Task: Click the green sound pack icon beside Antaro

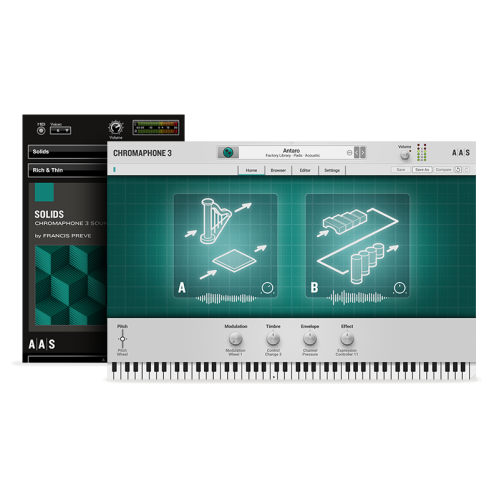Action: [x=228, y=153]
